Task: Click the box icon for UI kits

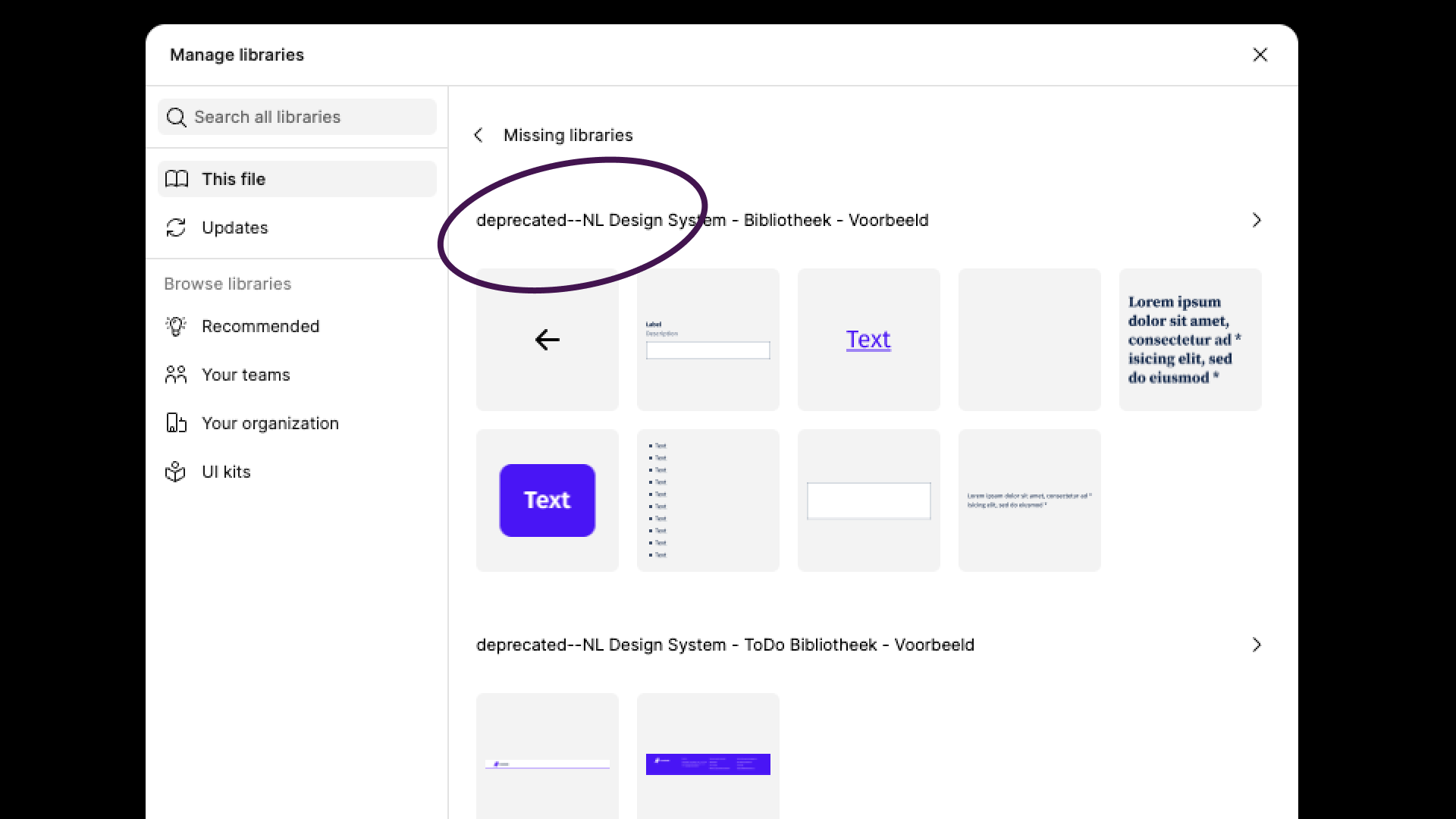Action: tap(176, 472)
